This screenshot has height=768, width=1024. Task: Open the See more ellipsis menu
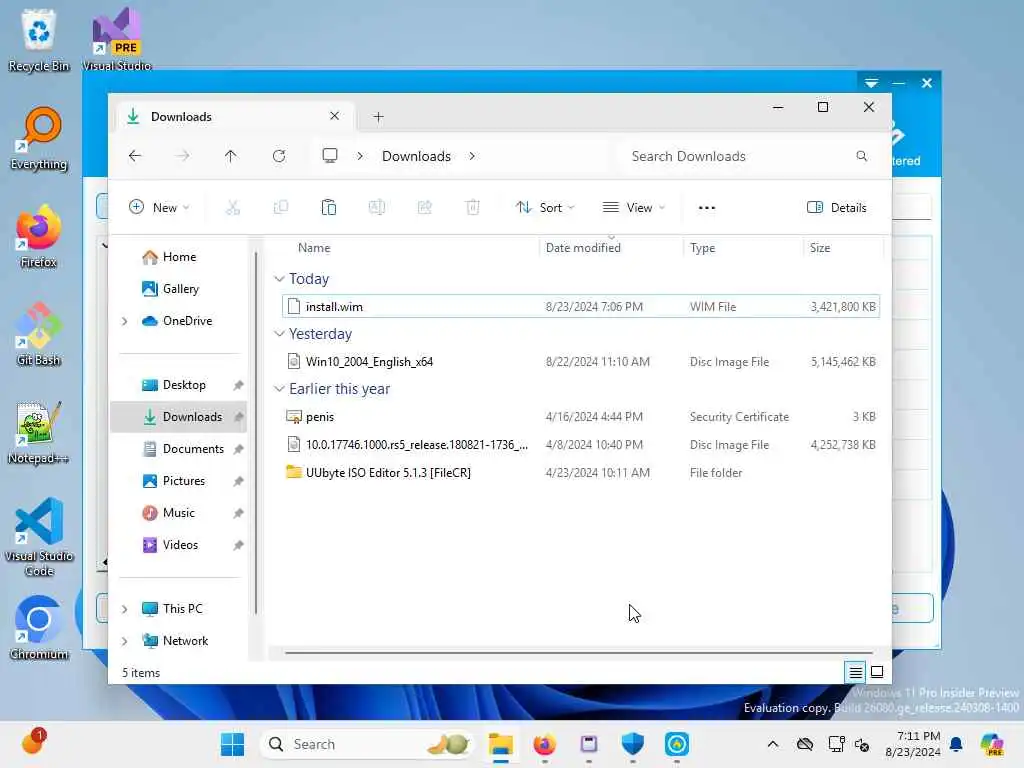[x=707, y=208]
